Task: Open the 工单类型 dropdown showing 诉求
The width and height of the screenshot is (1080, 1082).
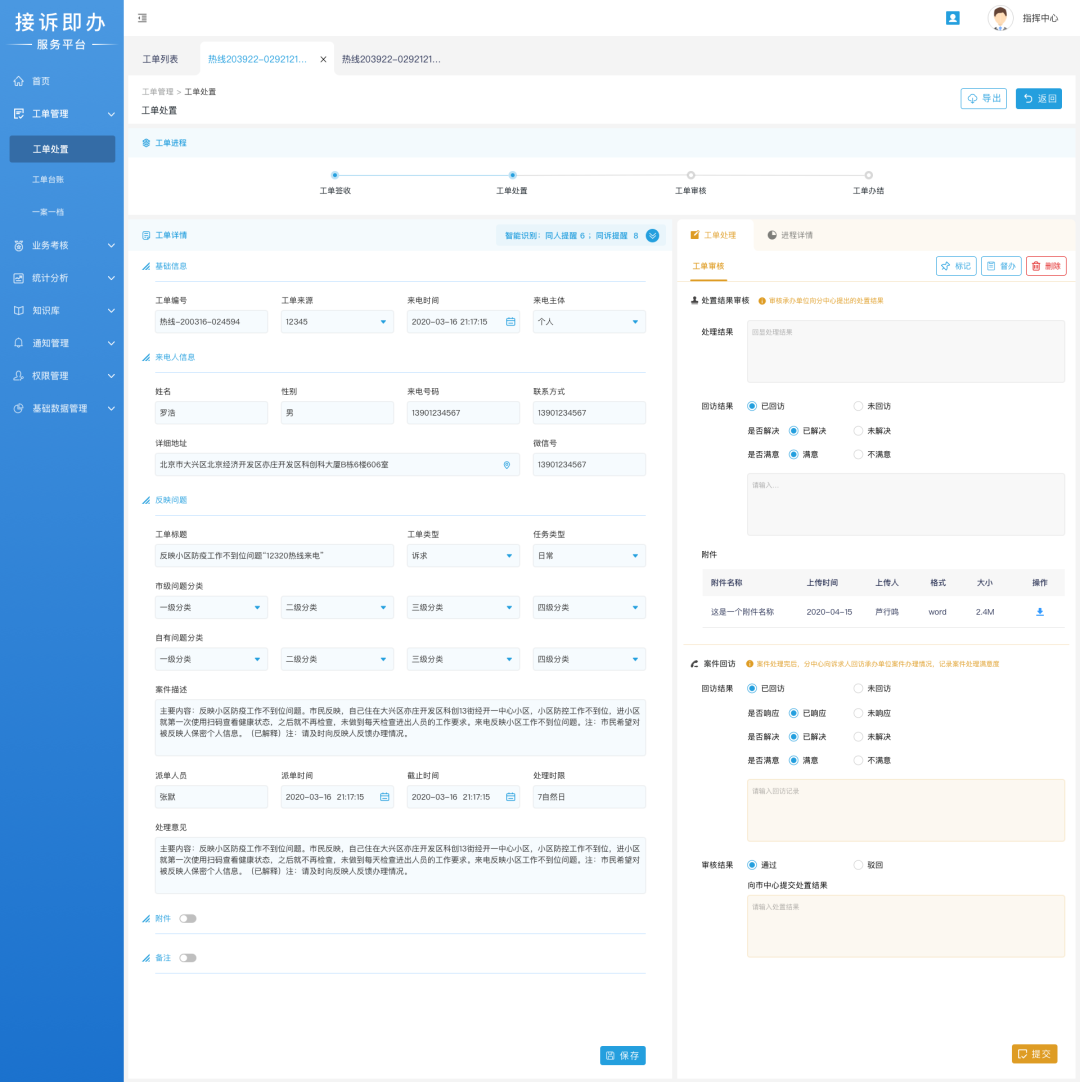Action: (x=463, y=556)
